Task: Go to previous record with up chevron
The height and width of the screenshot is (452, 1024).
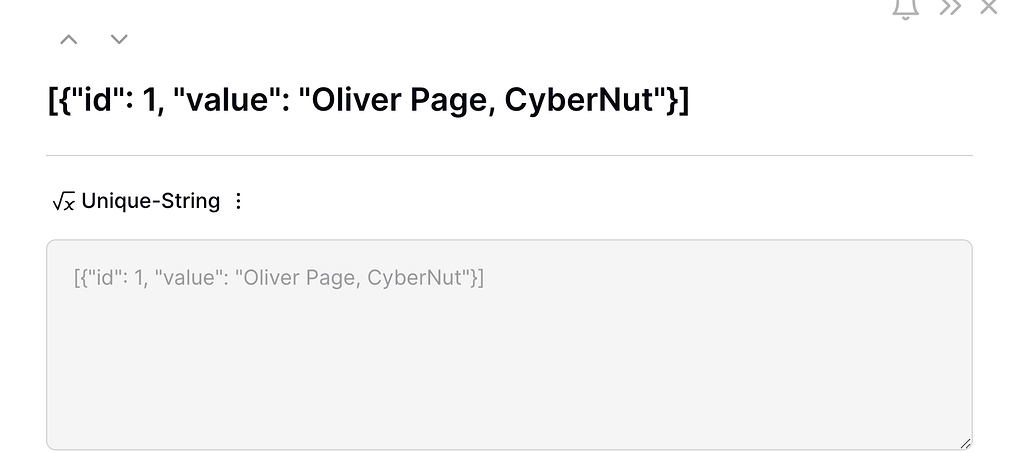Action: pos(69,40)
